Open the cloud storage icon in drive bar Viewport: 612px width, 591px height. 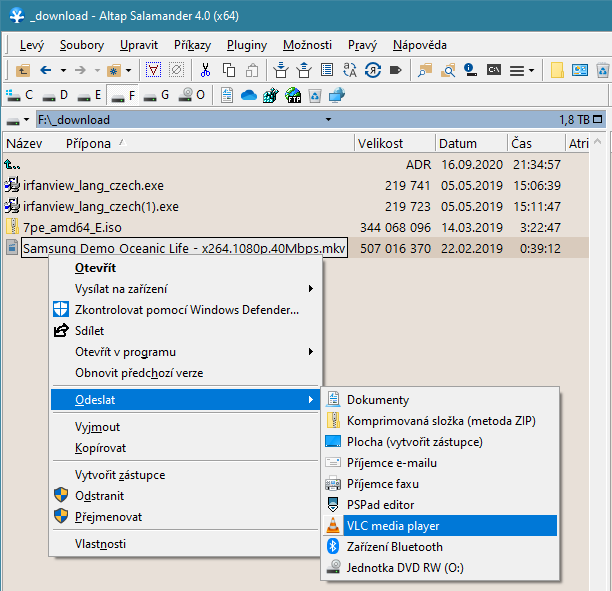coord(249,95)
